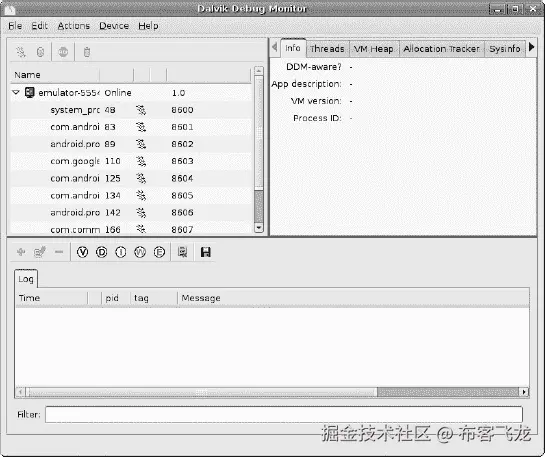Select the com.google process row

tap(131, 161)
